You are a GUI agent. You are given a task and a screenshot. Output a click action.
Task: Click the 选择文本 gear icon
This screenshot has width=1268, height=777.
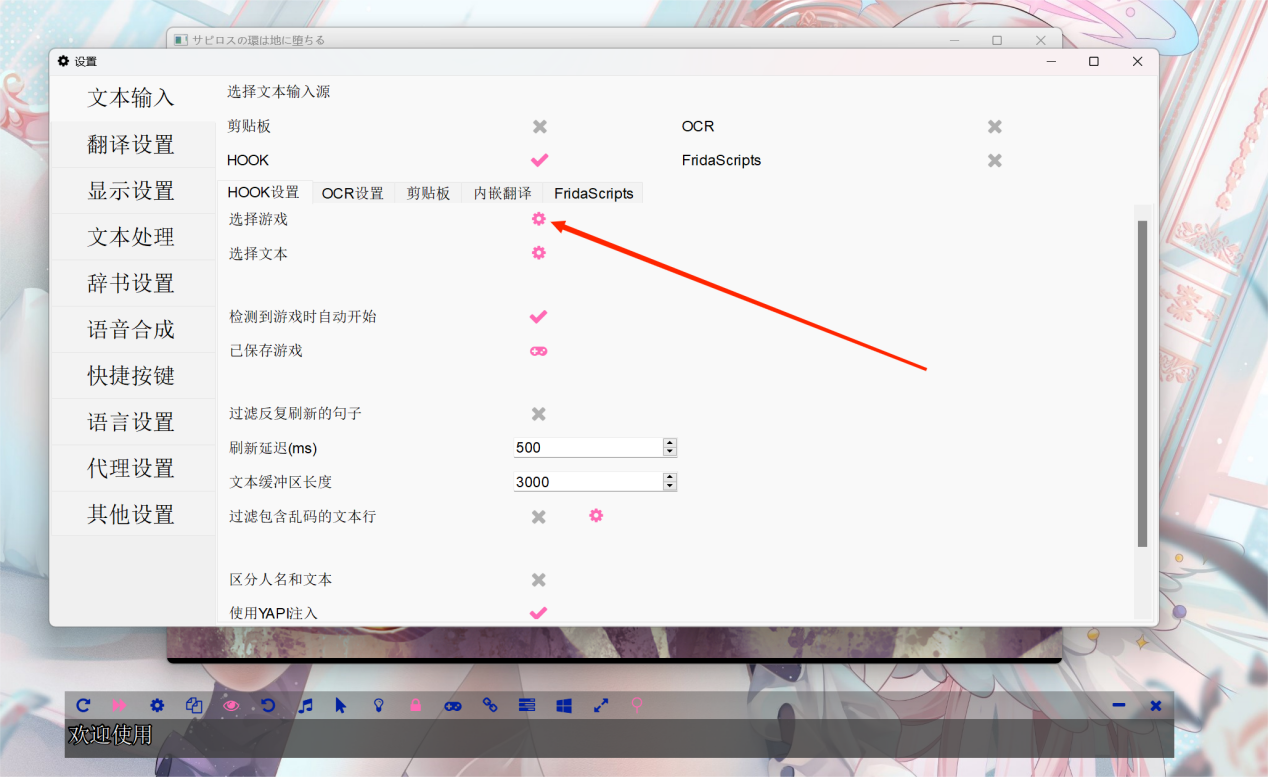click(x=538, y=253)
